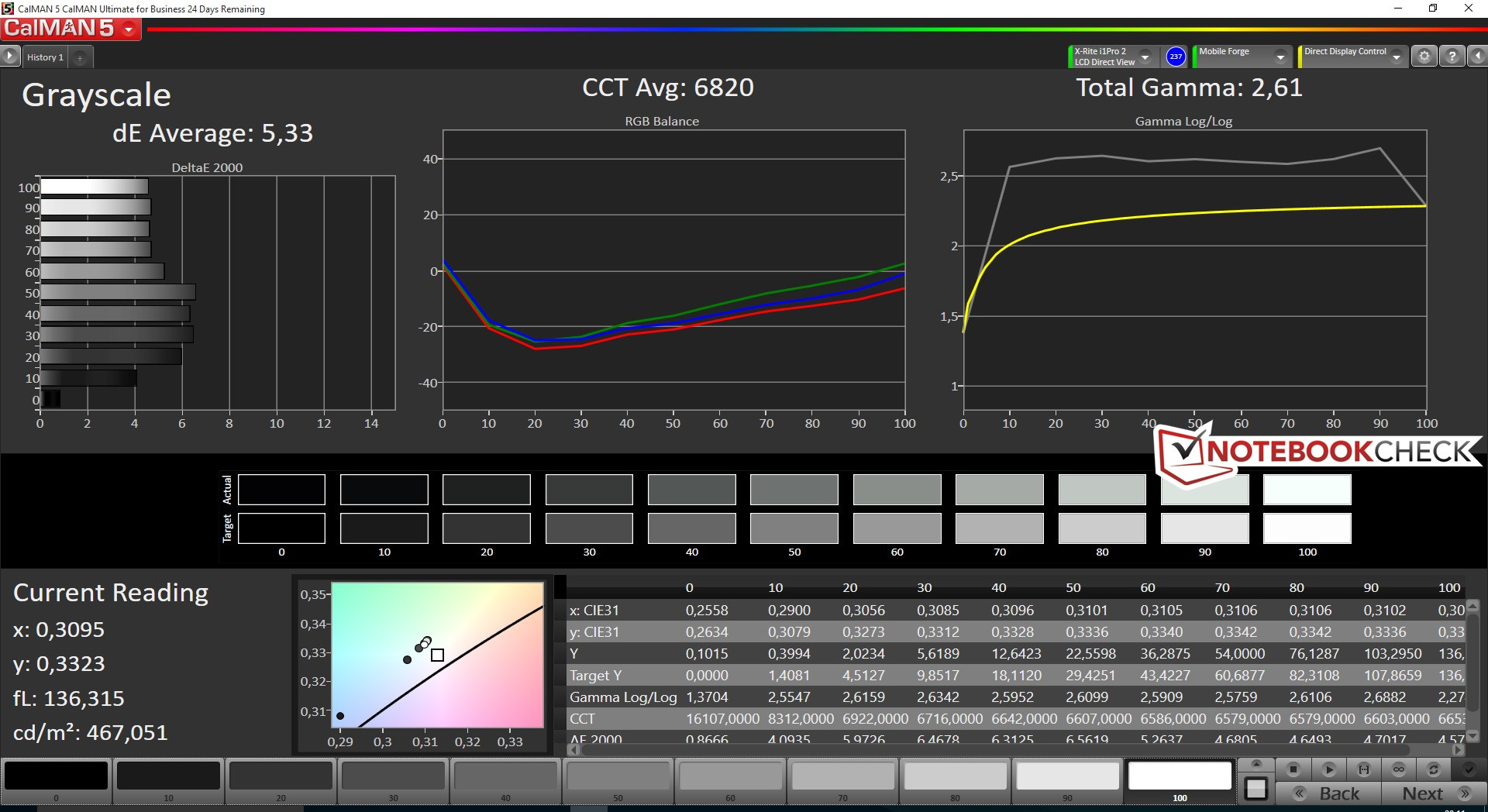1488x812 pixels.
Task: Click the blue 237 meter indicator
Action: coord(1176,57)
